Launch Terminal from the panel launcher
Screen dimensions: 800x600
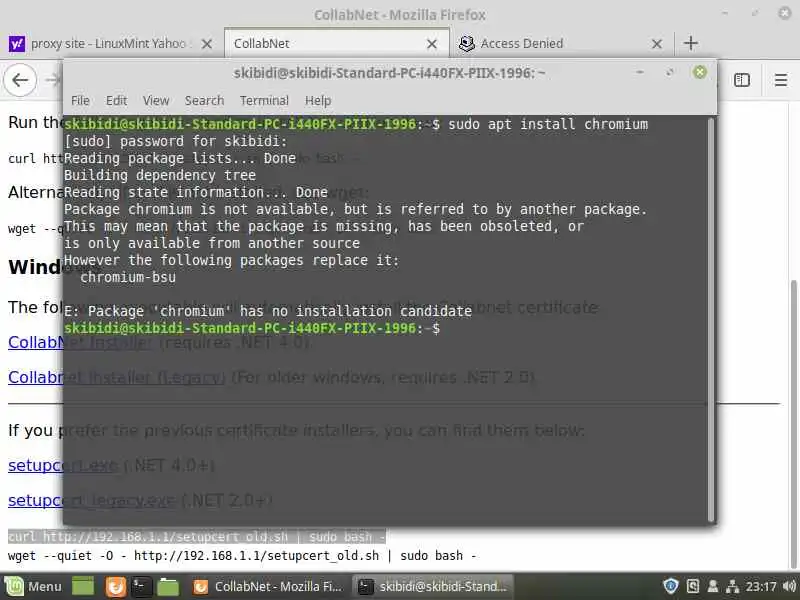141,586
